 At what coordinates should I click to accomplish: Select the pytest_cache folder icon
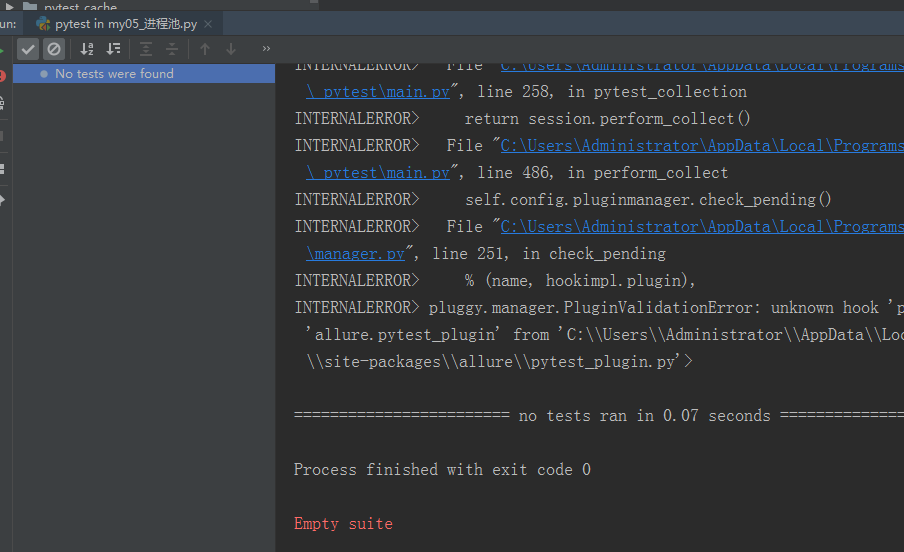coord(30,6)
